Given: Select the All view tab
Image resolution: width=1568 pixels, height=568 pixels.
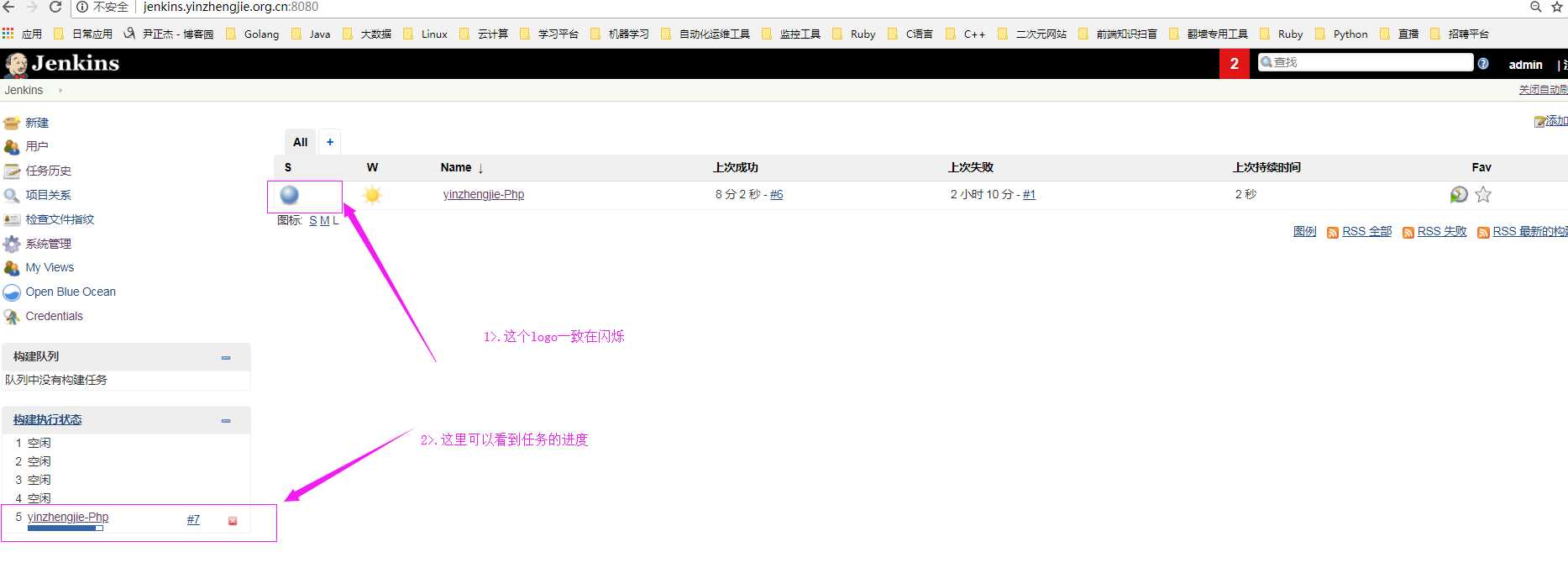Looking at the screenshot, I should click(x=301, y=142).
